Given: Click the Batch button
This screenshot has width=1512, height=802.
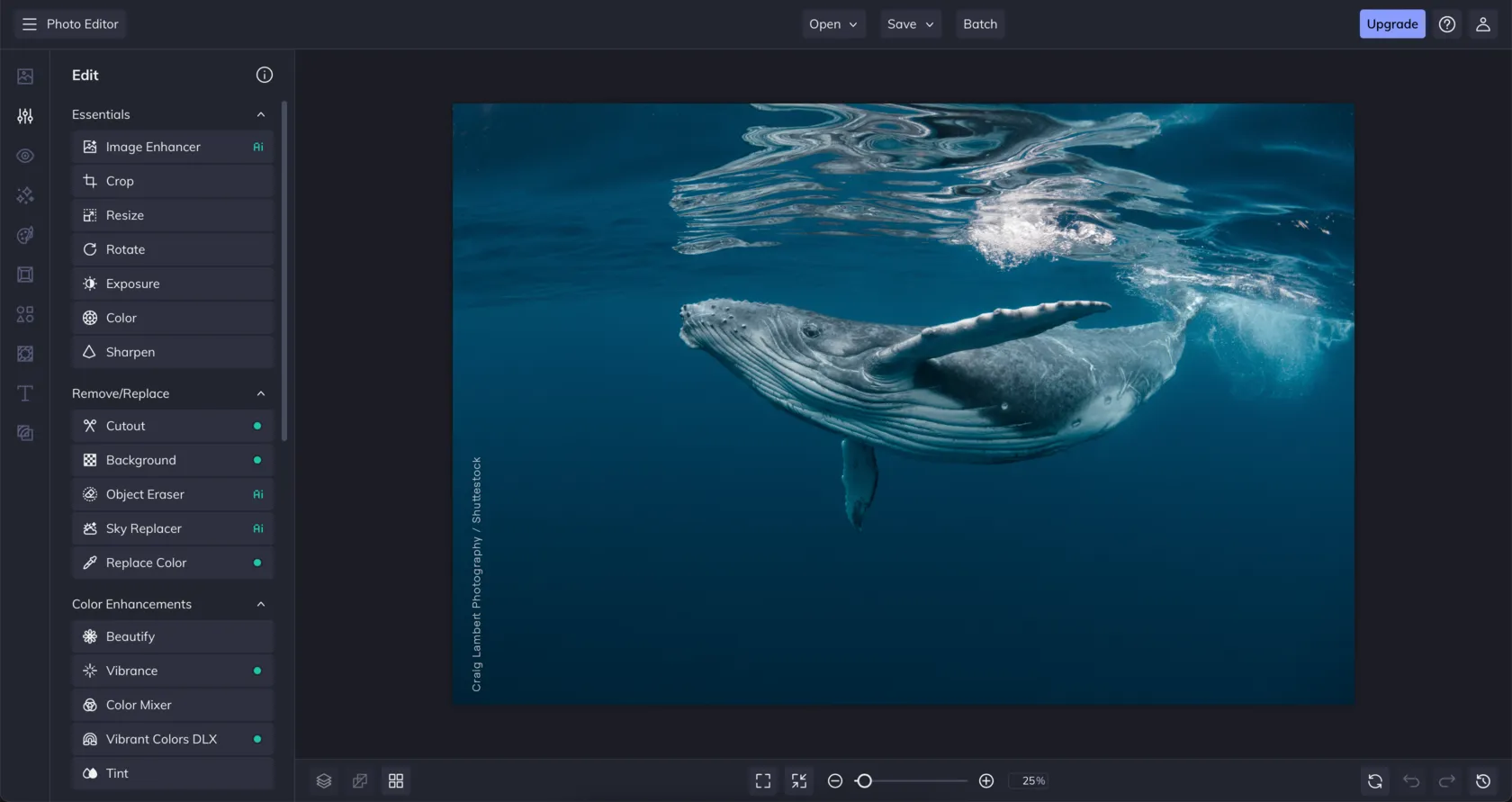Looking at the screenshot, I should [x=979, y=24].
